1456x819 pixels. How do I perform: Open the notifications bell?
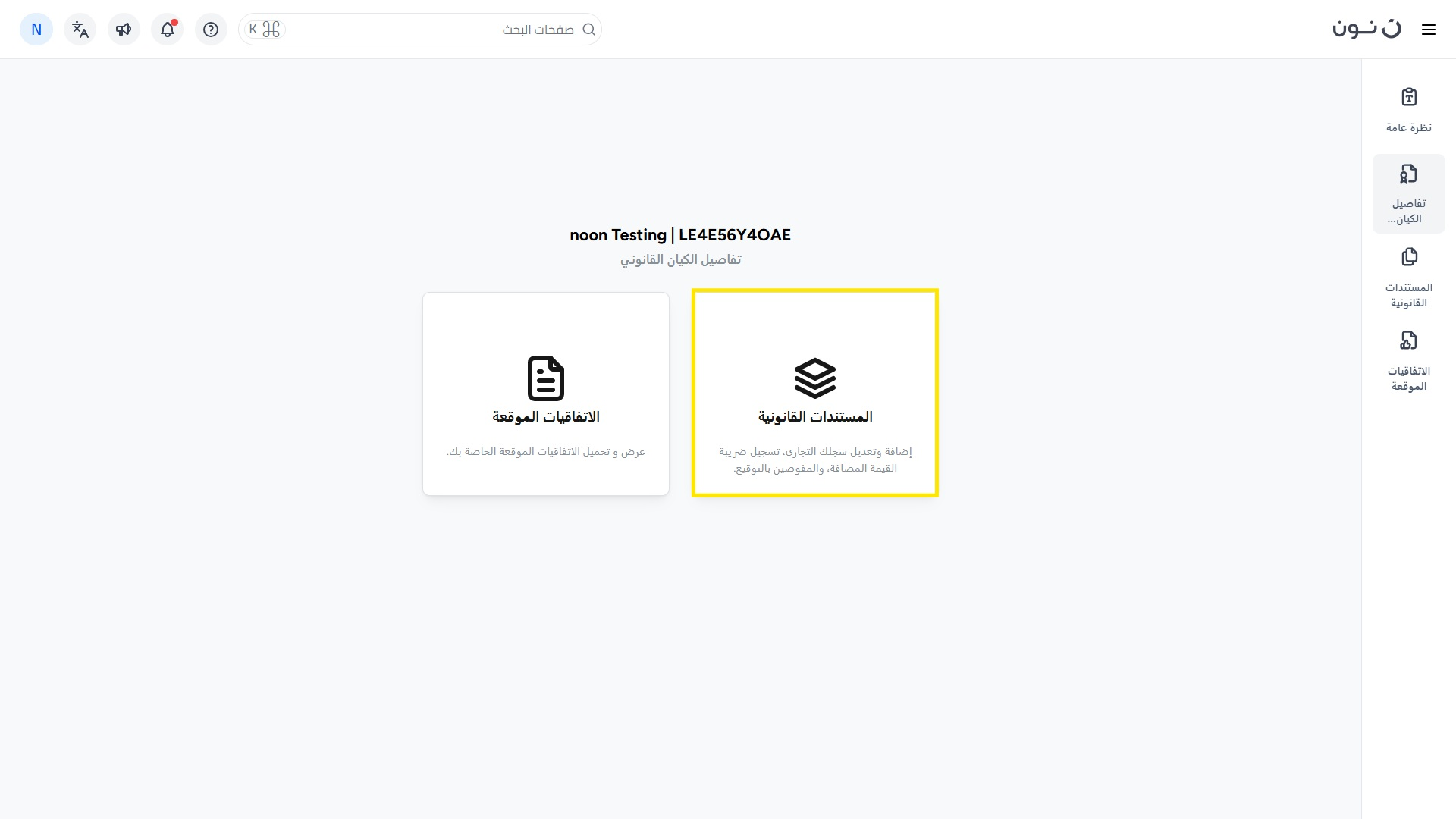coord(168,30)
